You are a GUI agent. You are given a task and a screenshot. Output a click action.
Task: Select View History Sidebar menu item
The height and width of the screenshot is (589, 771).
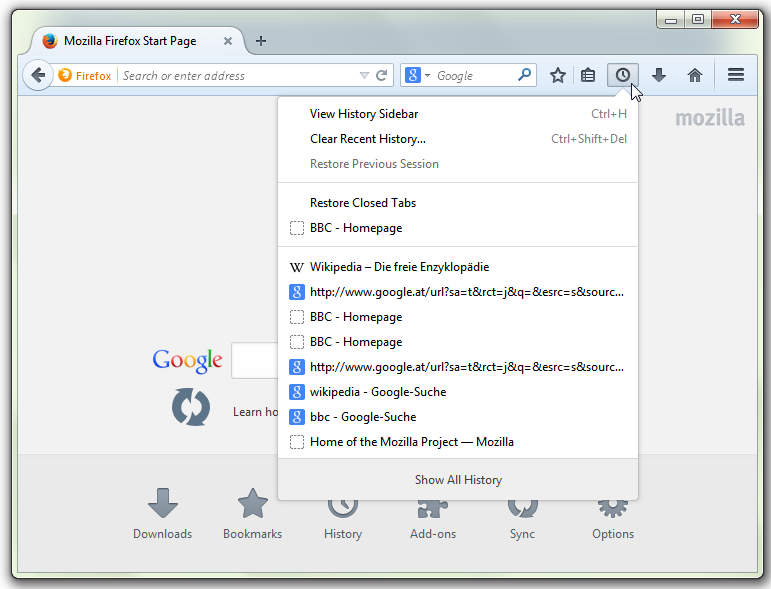click(364, 114)
